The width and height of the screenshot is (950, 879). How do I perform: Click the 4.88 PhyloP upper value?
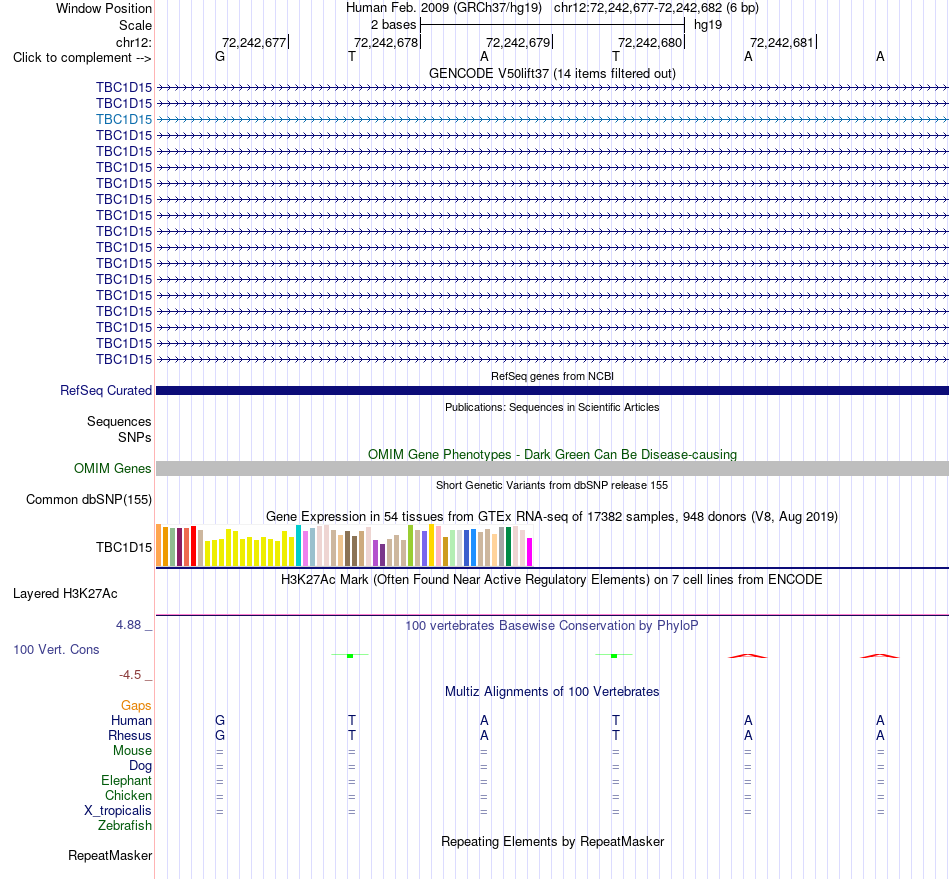pyautogui.click(x=128, y=625)
